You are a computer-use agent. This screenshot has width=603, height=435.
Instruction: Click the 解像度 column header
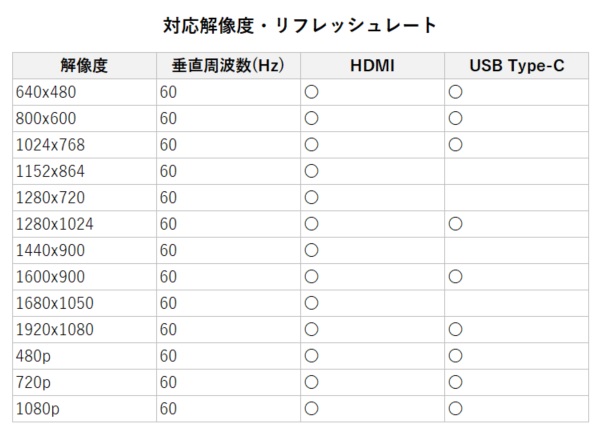(x=84, y=66)
